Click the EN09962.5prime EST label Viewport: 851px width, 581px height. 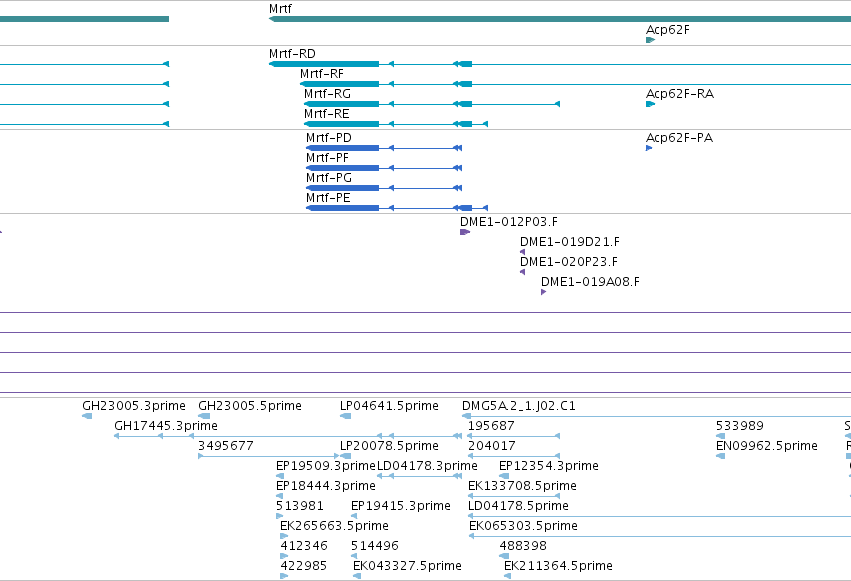(766, 446)
